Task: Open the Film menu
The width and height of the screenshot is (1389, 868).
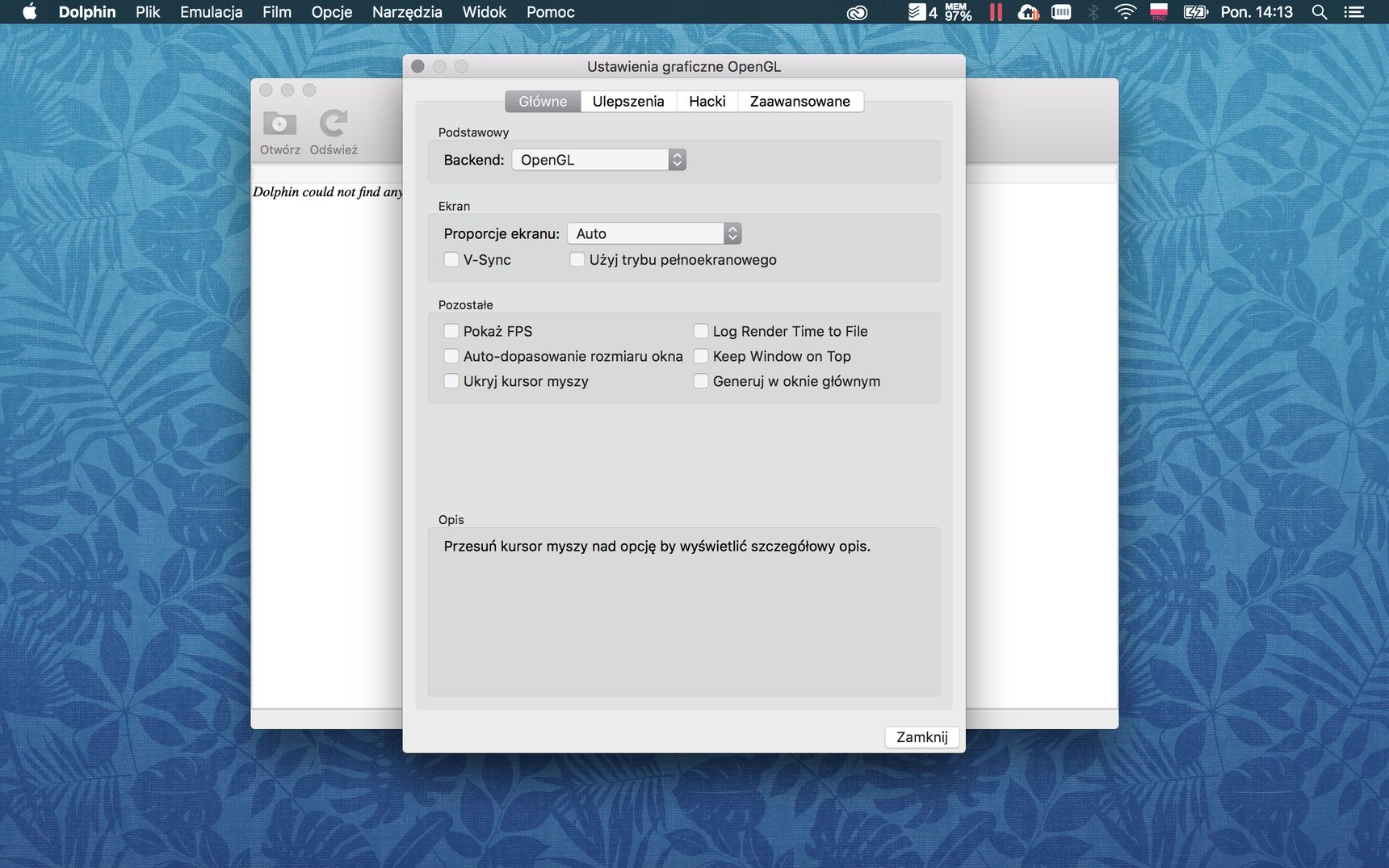Action: [277, 11]
